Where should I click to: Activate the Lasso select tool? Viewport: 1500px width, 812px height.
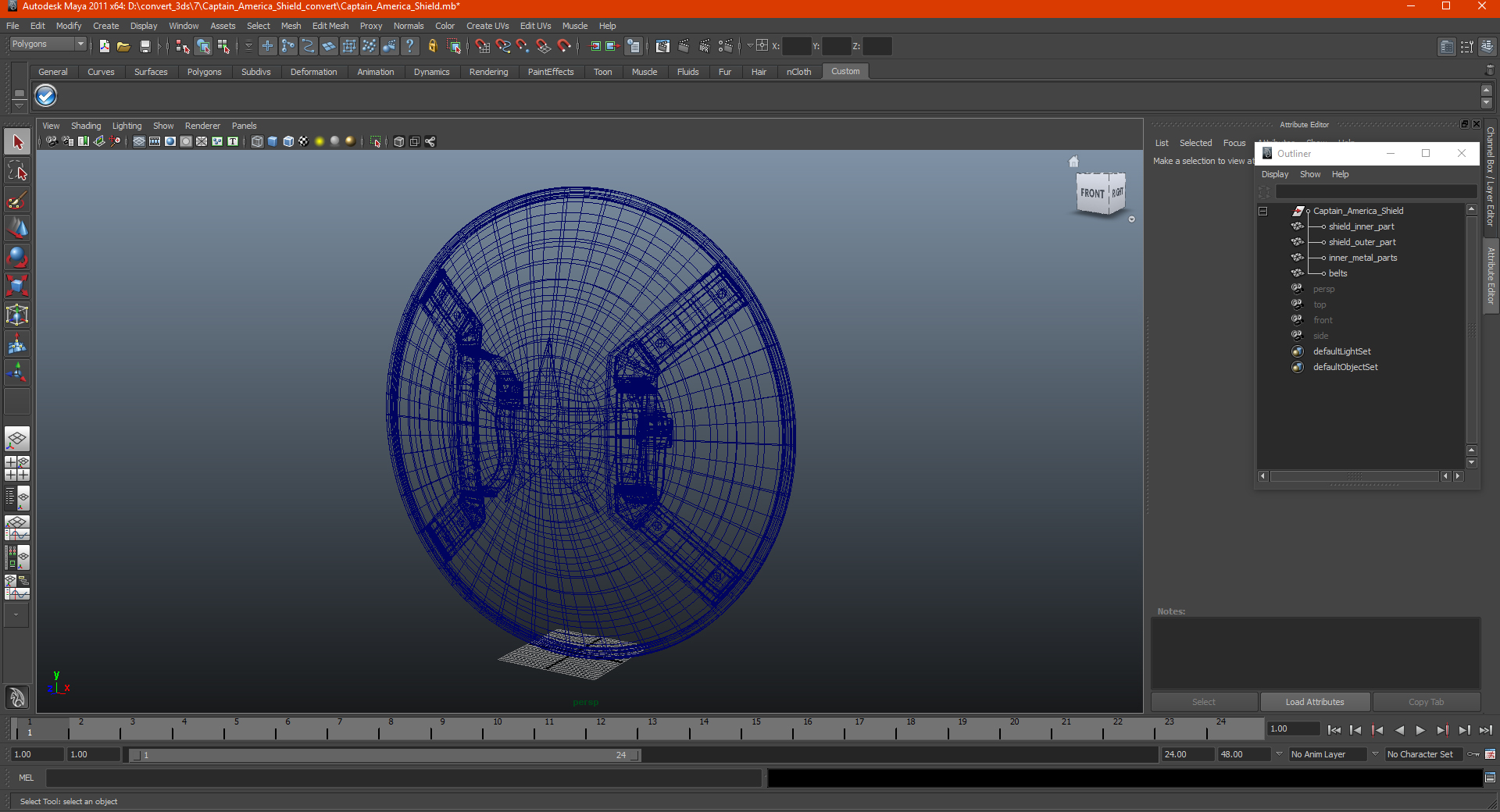coord(17,171)
